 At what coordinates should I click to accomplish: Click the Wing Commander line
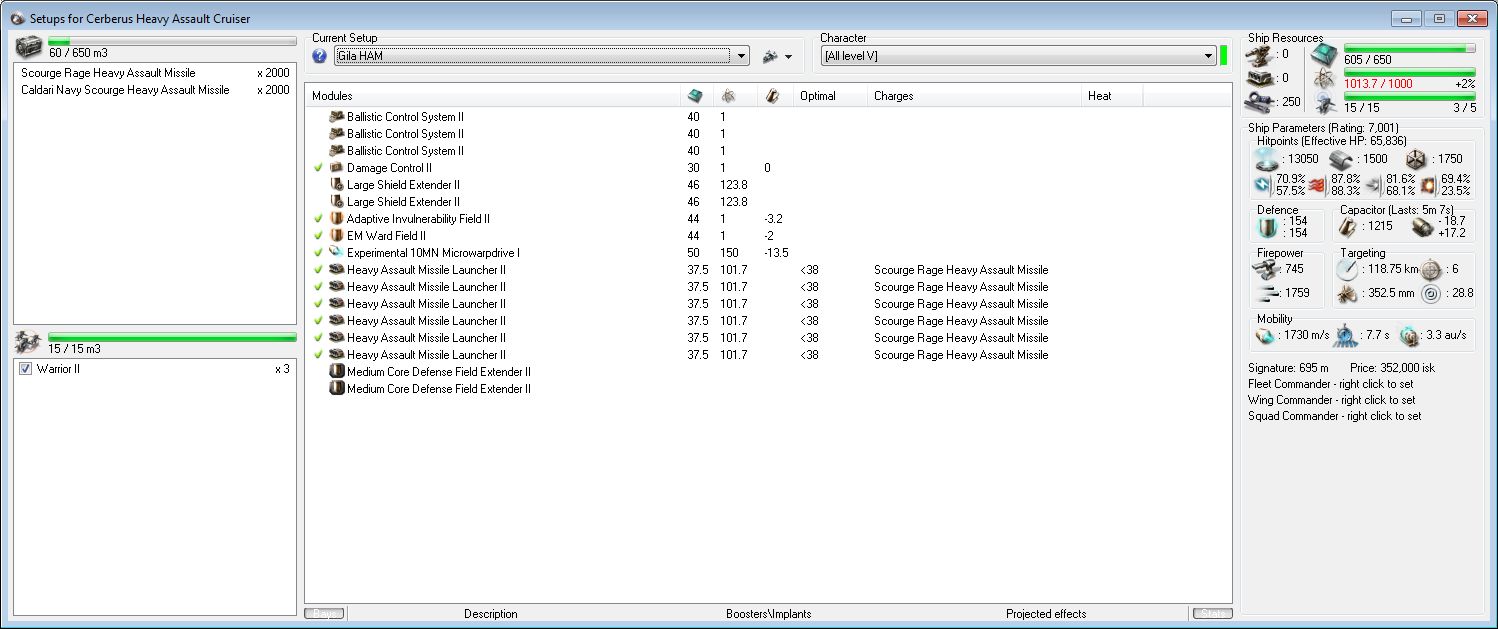1331,400
